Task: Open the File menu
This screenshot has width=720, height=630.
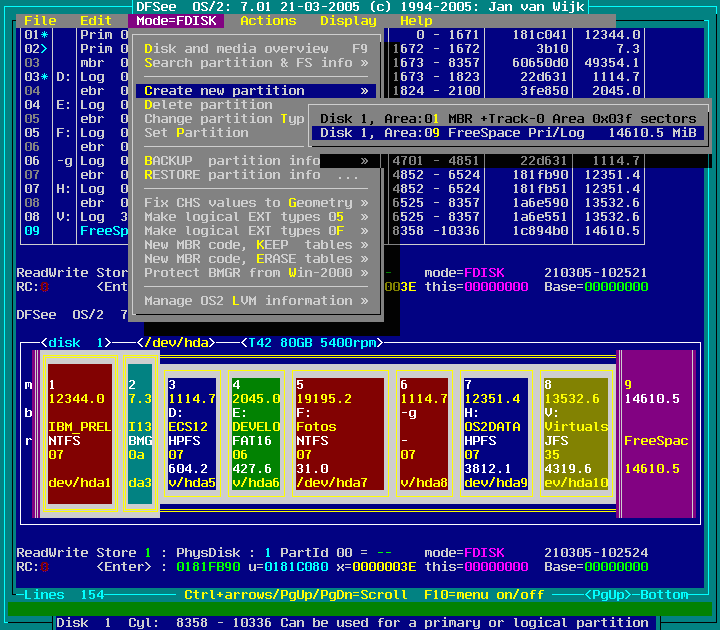Action: 40,20
